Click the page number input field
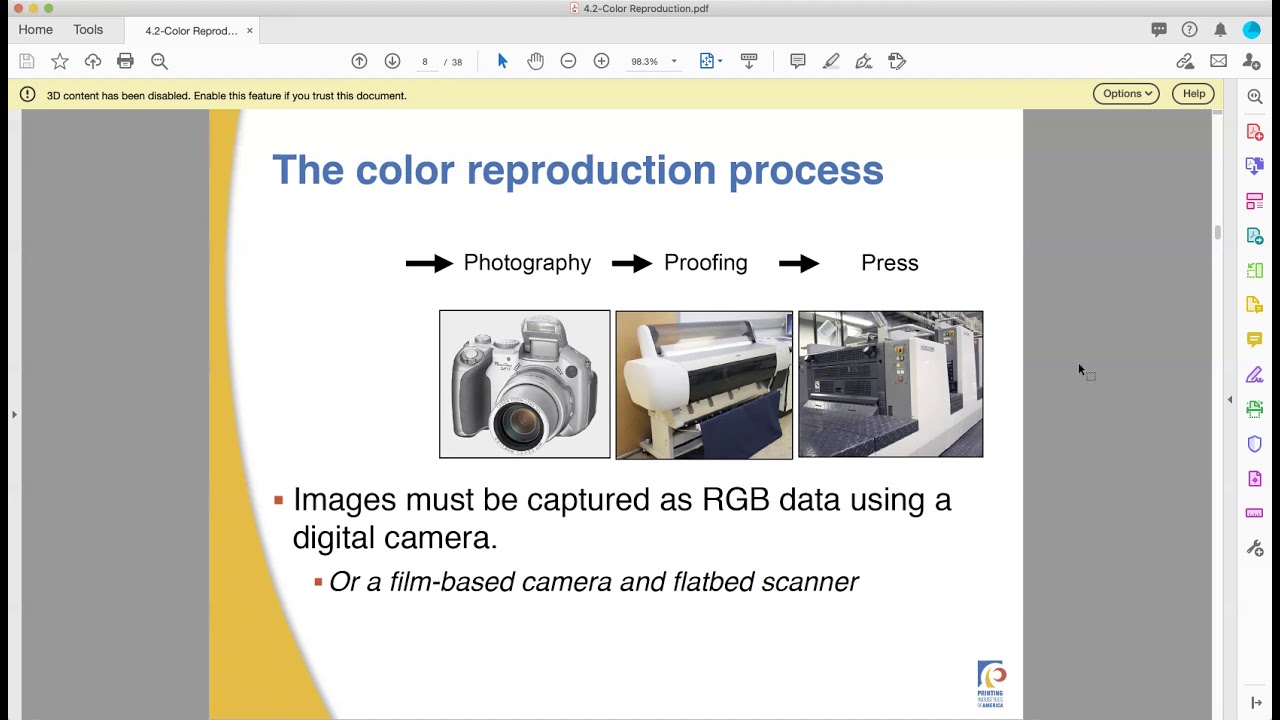Viewport: 1280px width, 720px height. point(425,62)
